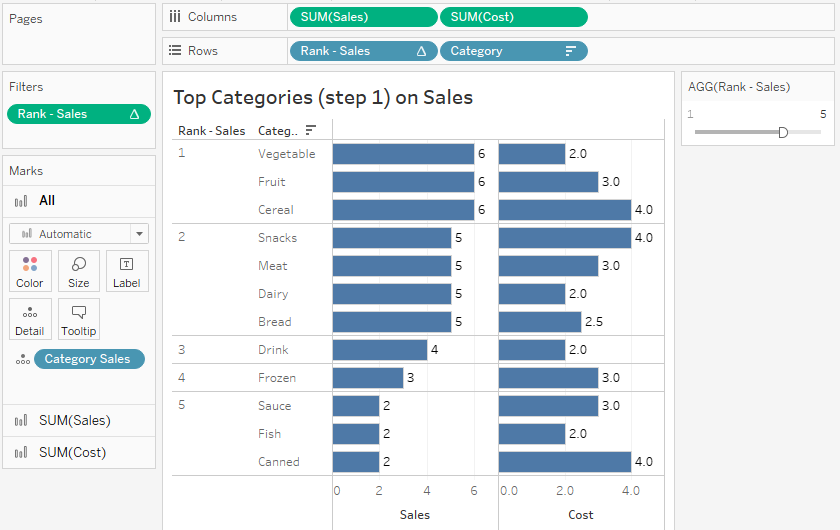Select the SUM(Cost) marks card section
Image resolution: width=840 pixels, height=530 pixels.
72,453
